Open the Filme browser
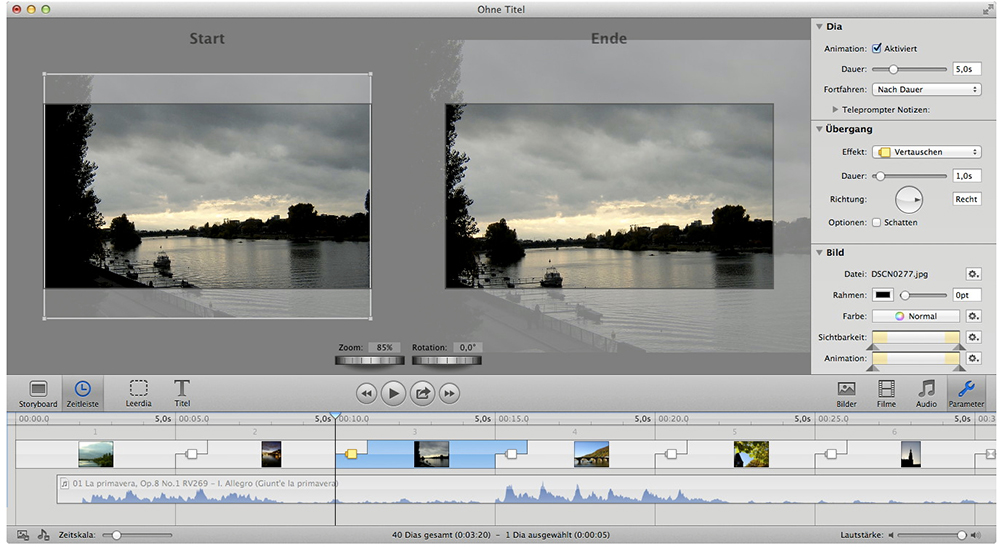Screen dimensions: 1000x548 [886, 392]
